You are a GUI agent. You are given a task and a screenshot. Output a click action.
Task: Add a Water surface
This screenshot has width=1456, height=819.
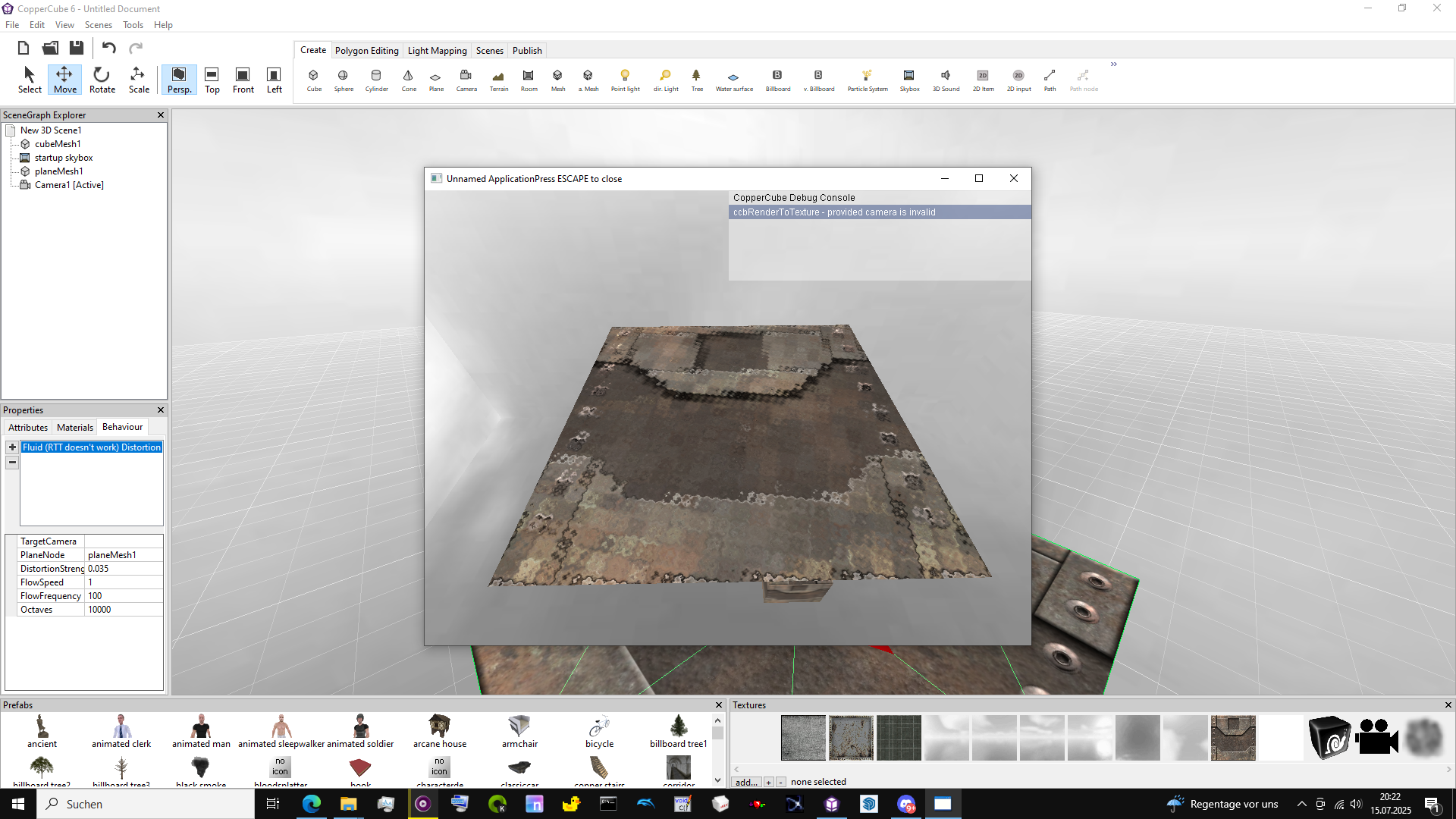point(734,80)
